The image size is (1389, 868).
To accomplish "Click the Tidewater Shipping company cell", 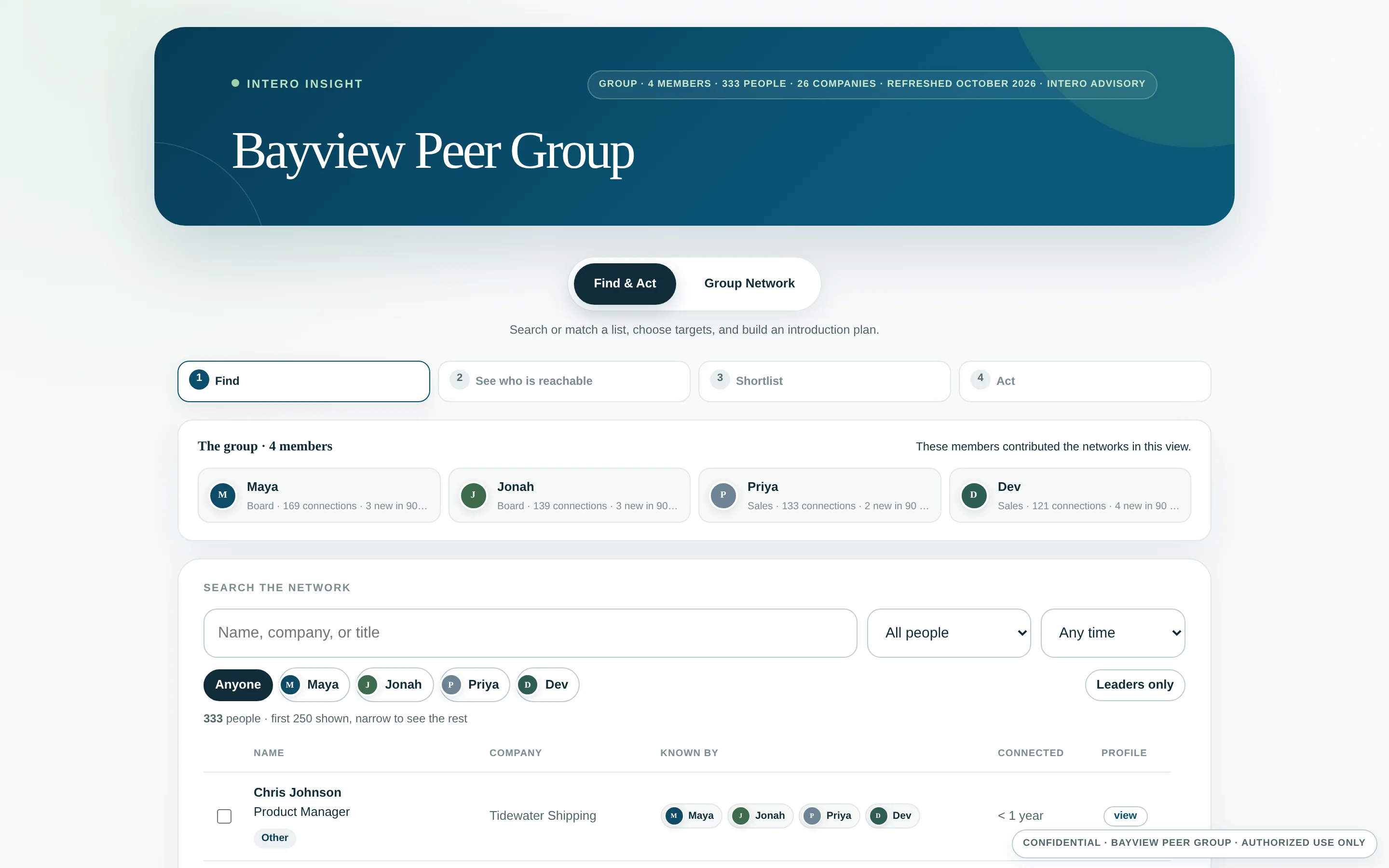I will pyautogui.click(x=543, y=816).
